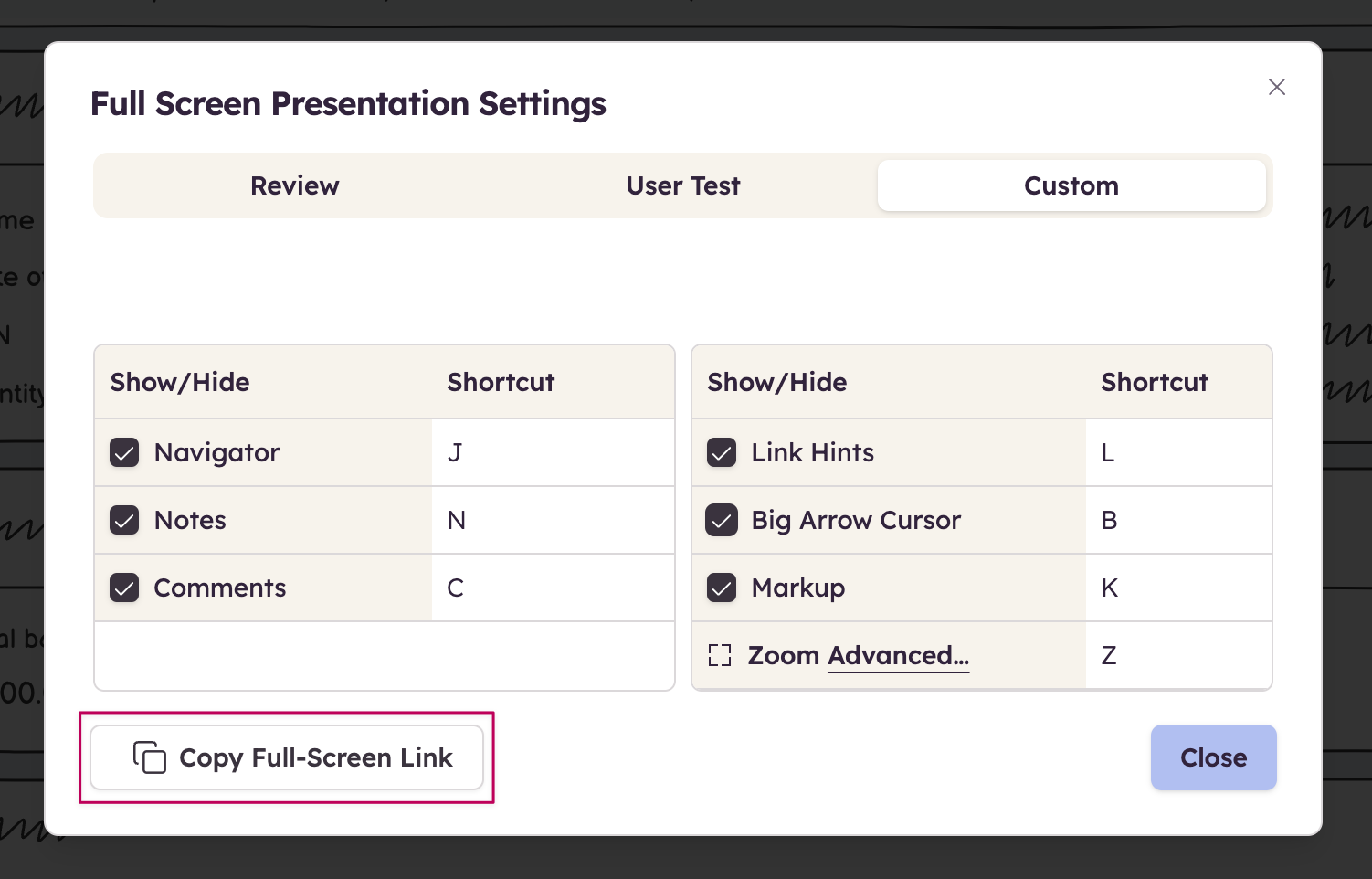This screenshot has width=1372, height=879.
Task: Click the Navigator label
Action: [x=216, y=452]
